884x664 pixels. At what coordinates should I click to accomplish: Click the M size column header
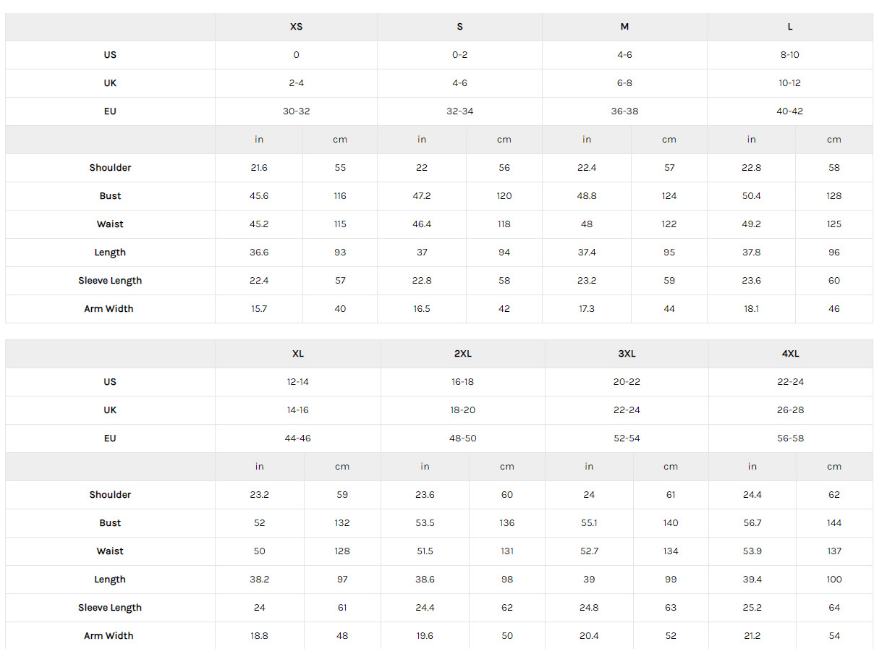coord(624,26)
